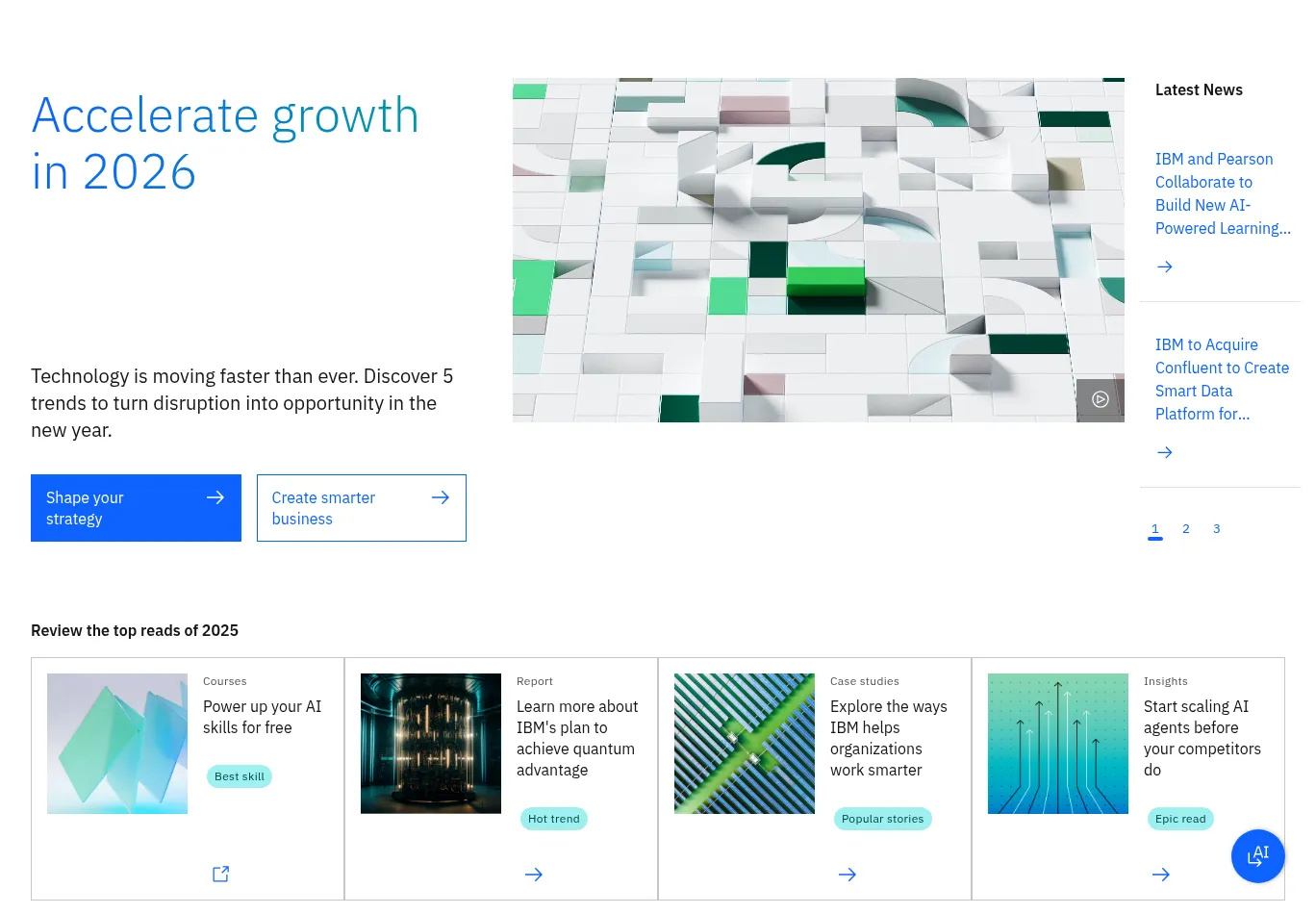Click arrow icon on quantum Report card
Viewport: 1316px width, 914px height.
click(x=534, y=875)
